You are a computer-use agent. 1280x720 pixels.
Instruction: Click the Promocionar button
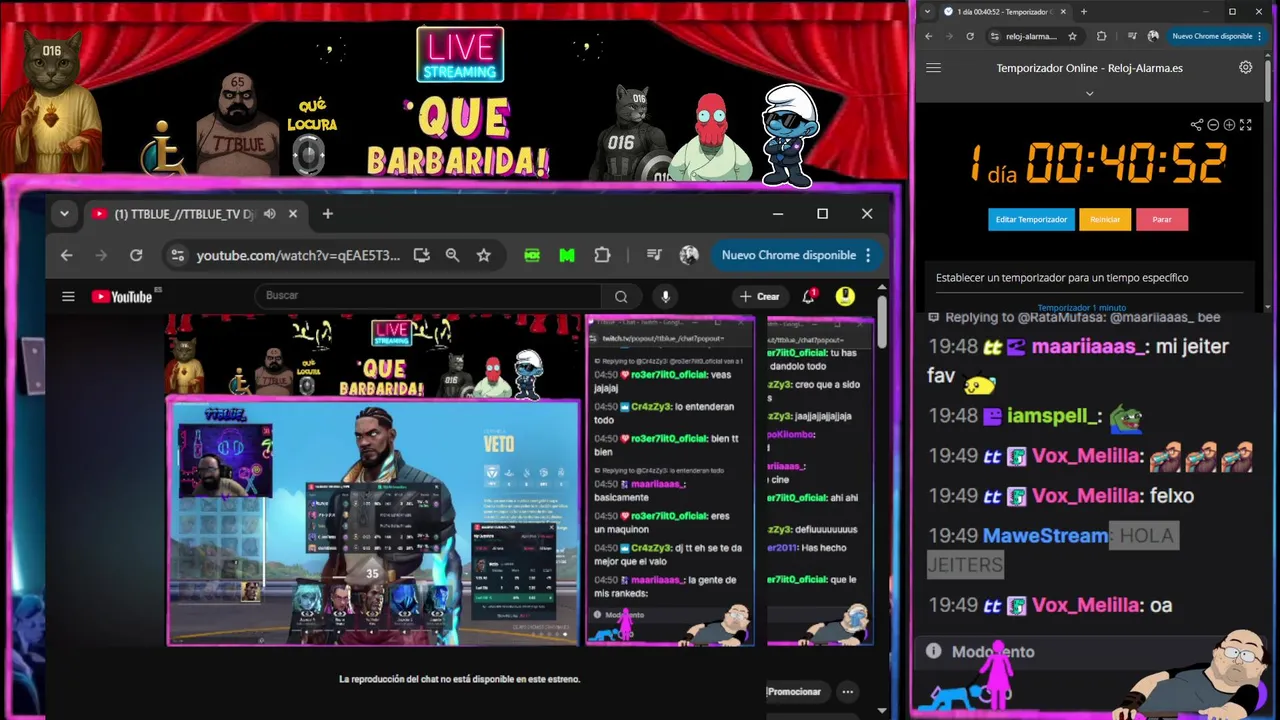point(795,692)
